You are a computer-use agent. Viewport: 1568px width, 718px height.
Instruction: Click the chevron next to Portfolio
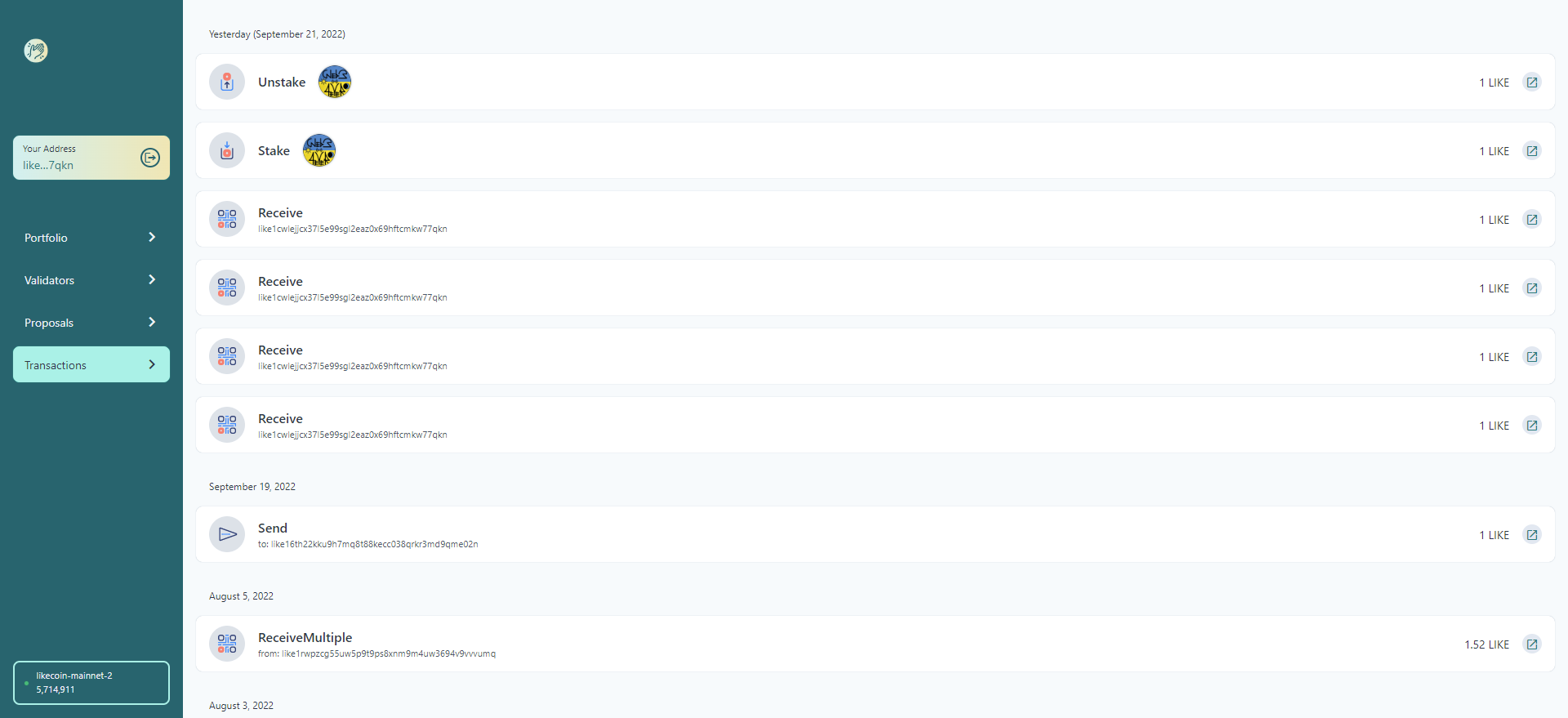(x=152, y=237)
